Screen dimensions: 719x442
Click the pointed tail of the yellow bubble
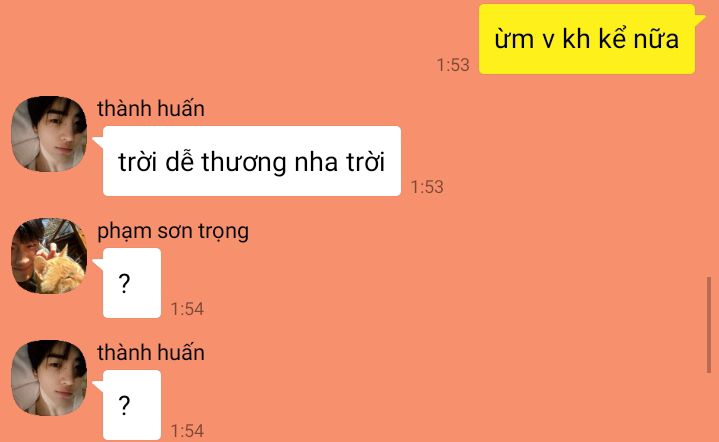[700, 19]
